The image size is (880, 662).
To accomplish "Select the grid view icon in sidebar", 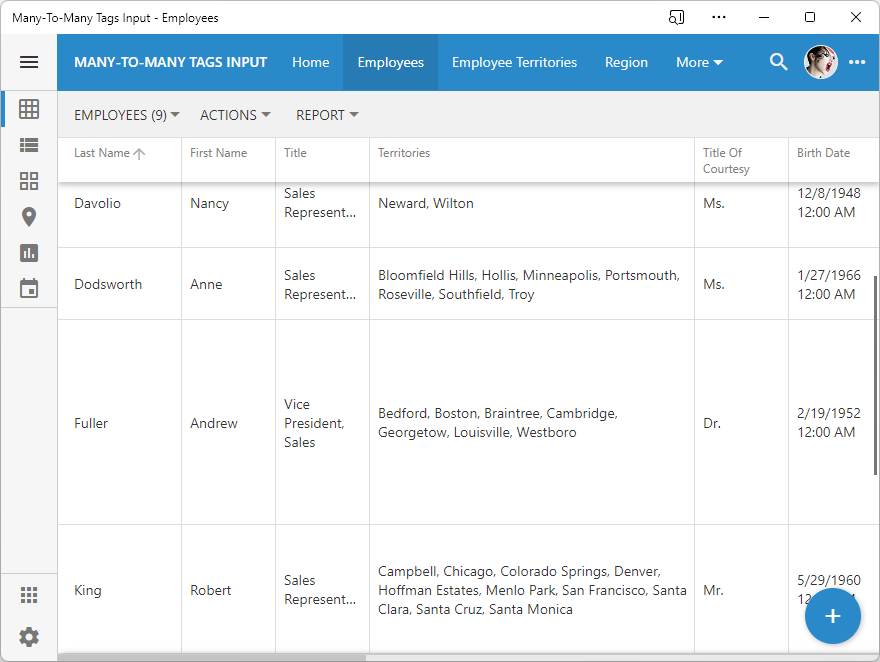I will 29,109.
